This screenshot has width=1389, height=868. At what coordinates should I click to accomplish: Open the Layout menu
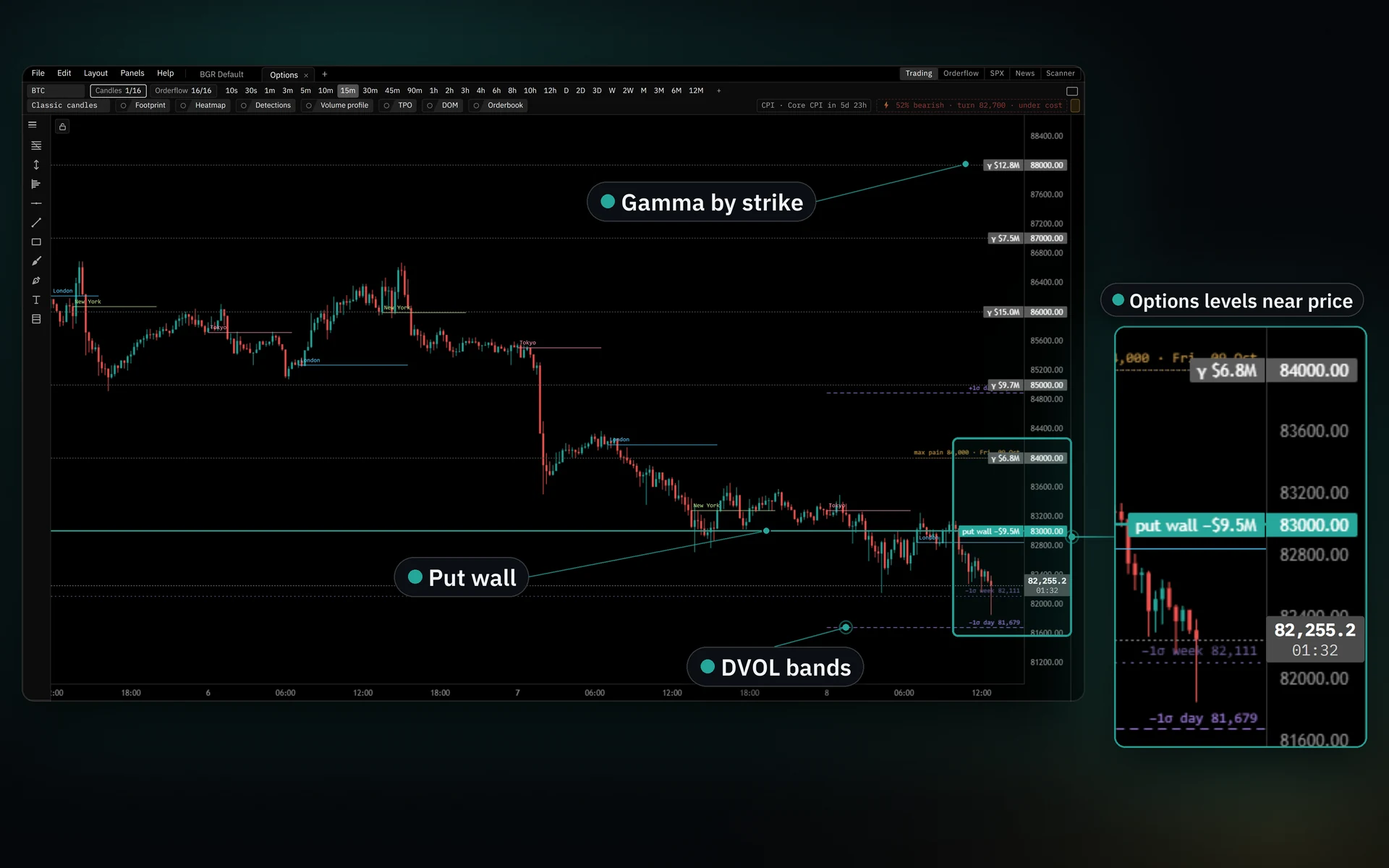95,73
